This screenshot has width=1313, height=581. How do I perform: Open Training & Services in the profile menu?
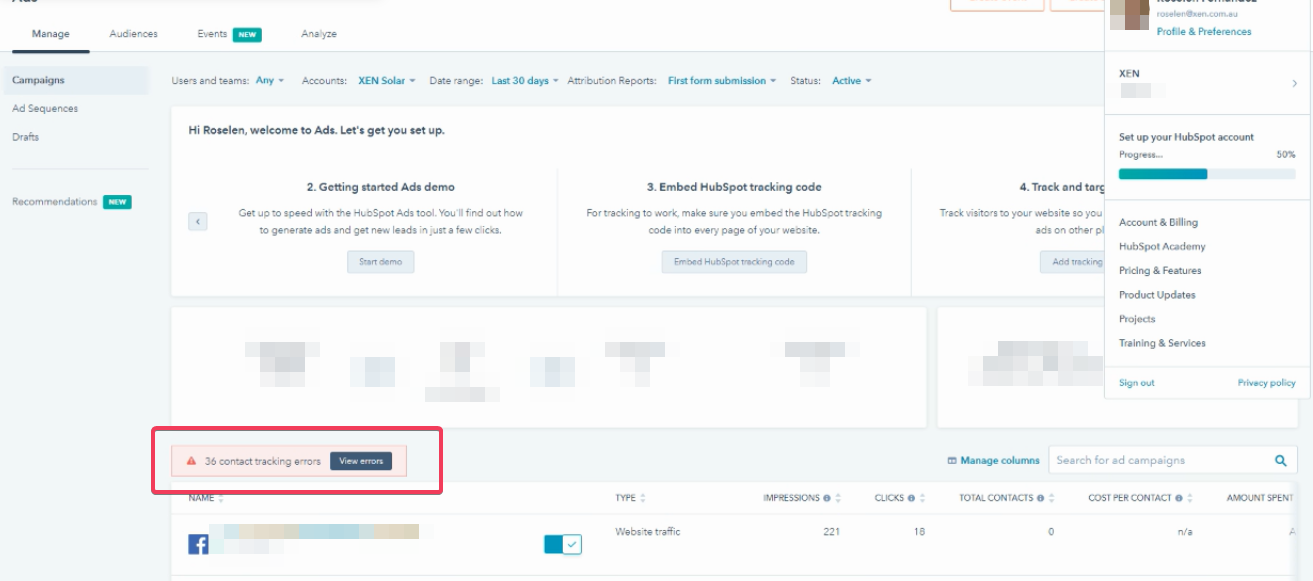(x=1162, y=343)
